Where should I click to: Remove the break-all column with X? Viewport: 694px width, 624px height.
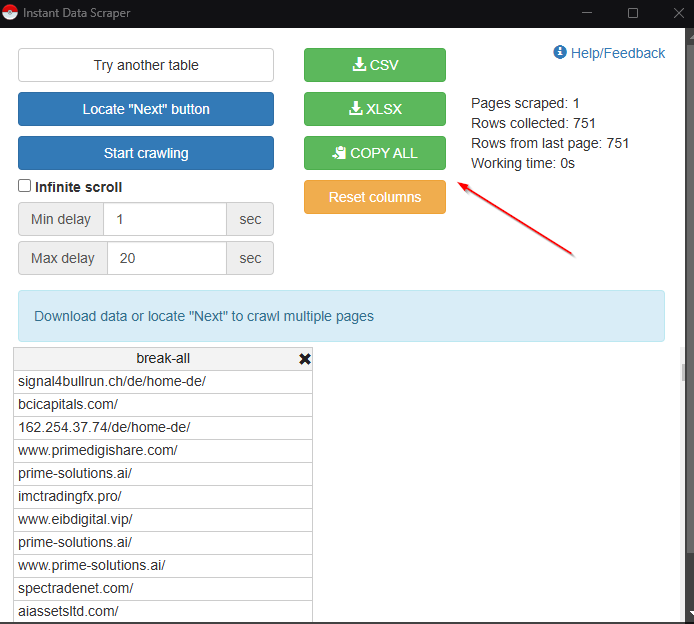point(305,359)
